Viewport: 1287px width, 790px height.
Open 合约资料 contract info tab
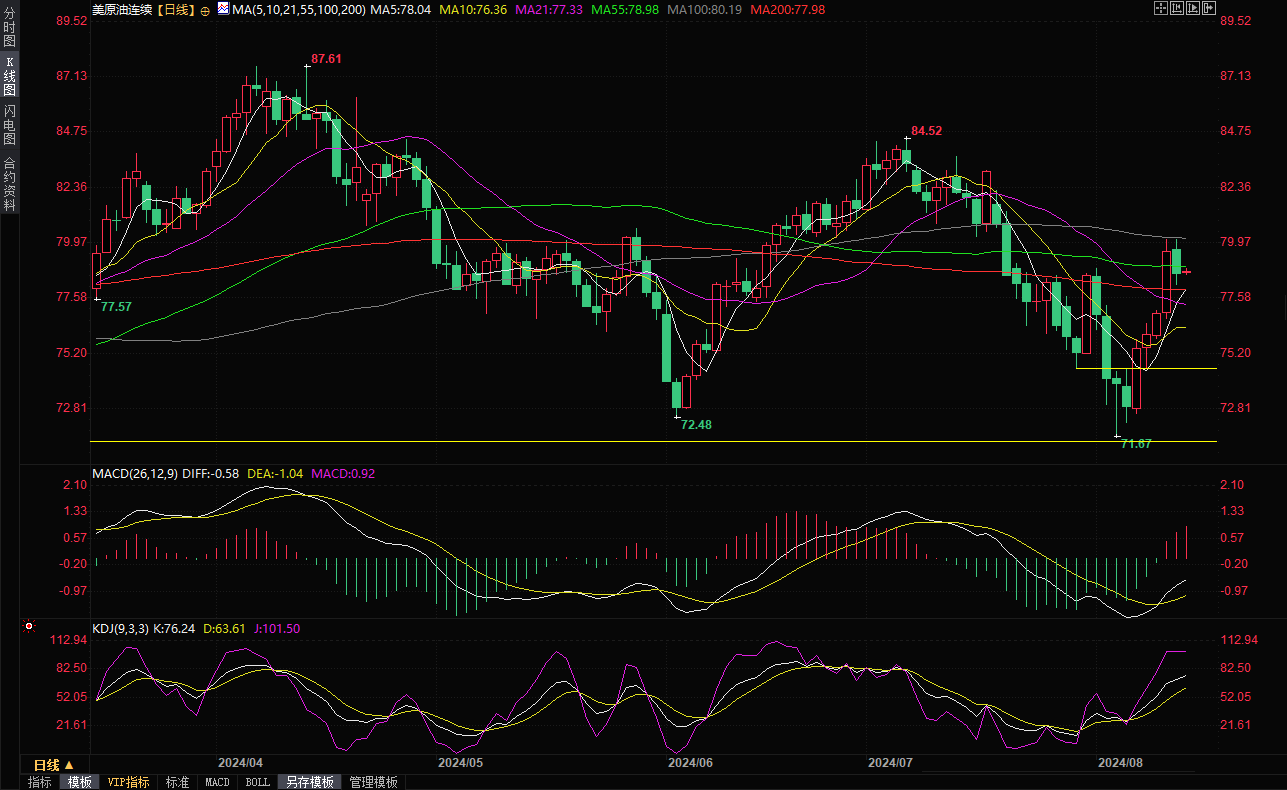[x=9, y=184]
